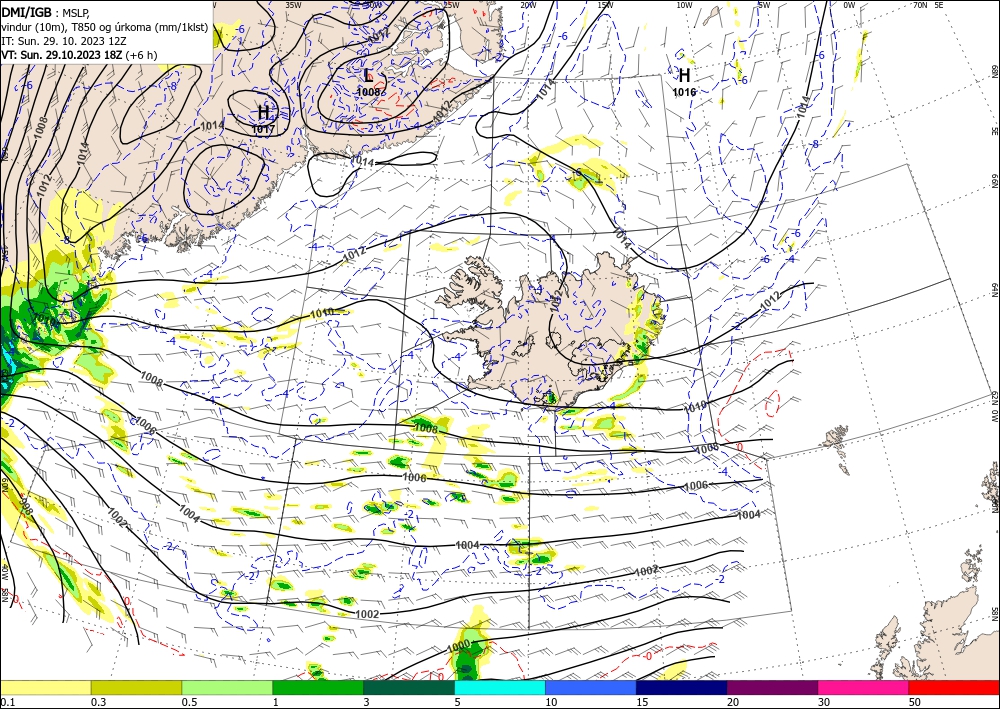Click the '70N 5E' corner label

(x=928, y=5)
